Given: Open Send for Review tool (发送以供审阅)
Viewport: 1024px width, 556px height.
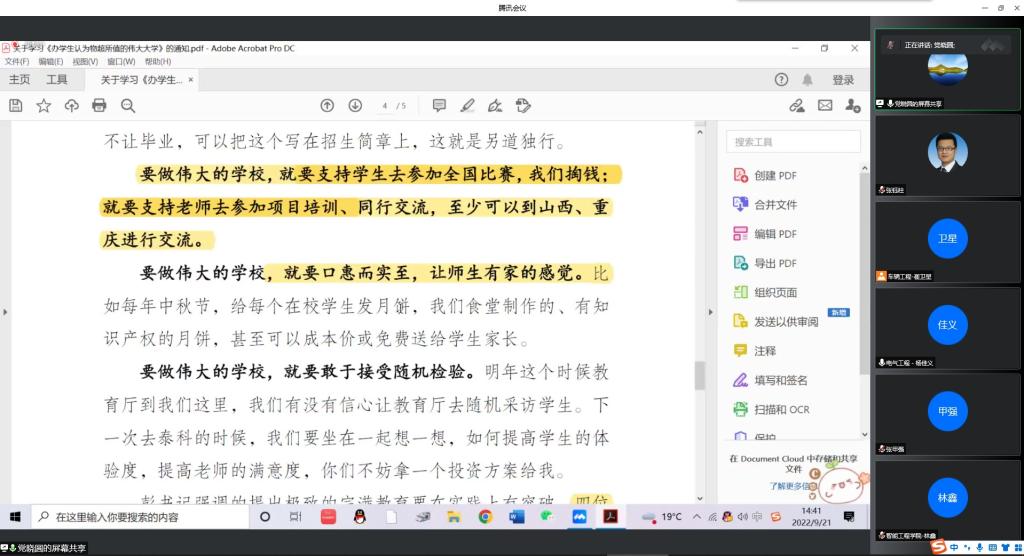Looking at the screenshot, I should point(776,321).
